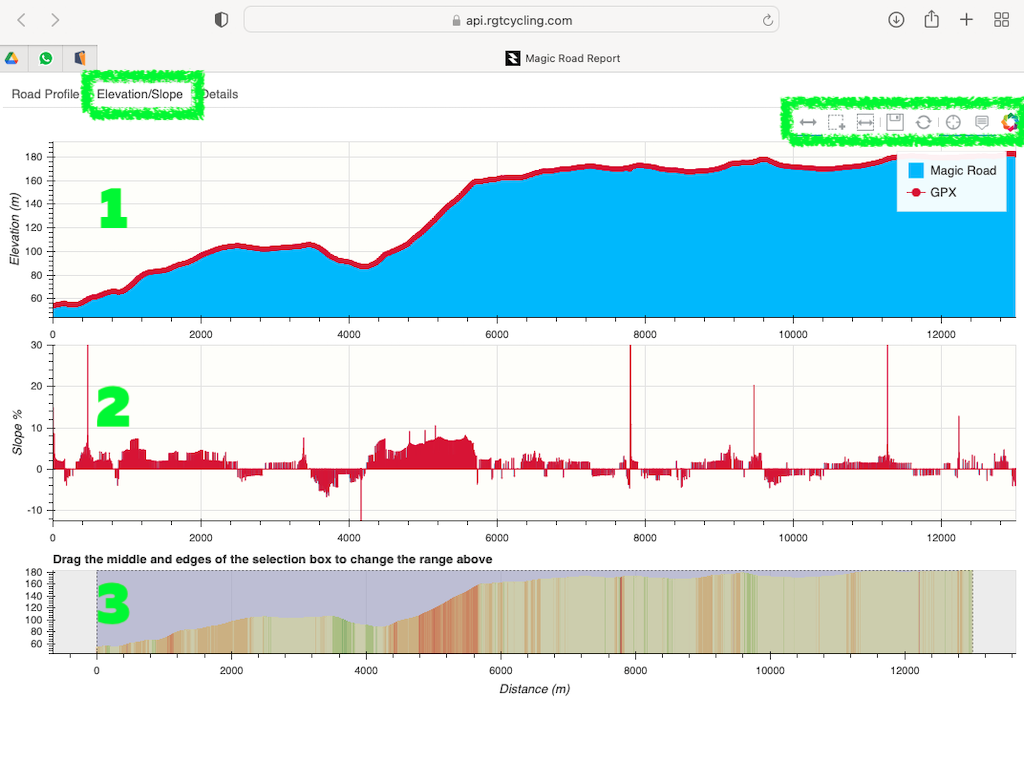This screenshot has width=1024, height=782.
Task: Toggle the Hover tooltip tool
Action: pos(982,122)
